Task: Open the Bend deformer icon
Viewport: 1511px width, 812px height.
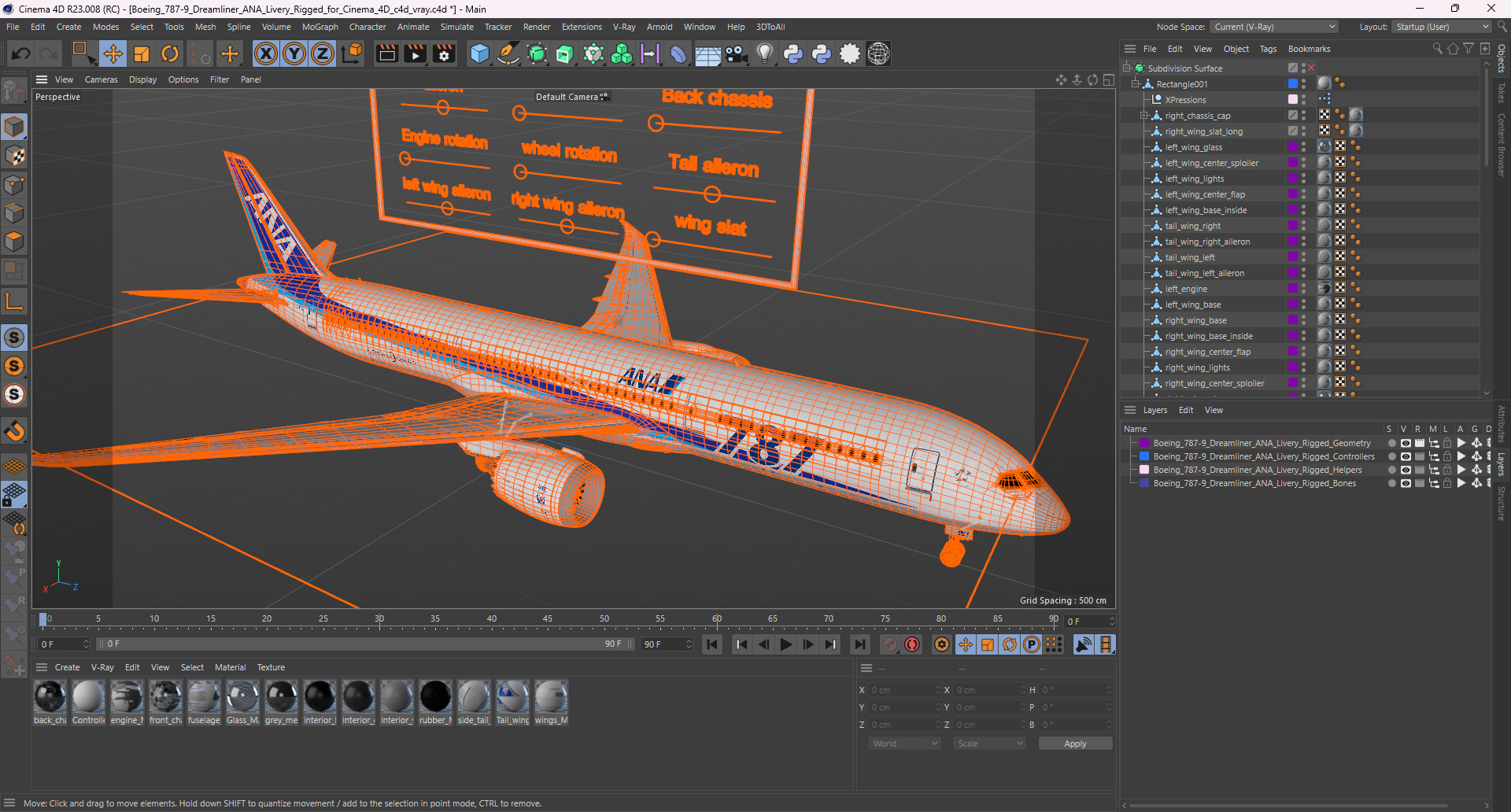Action: 678,54
